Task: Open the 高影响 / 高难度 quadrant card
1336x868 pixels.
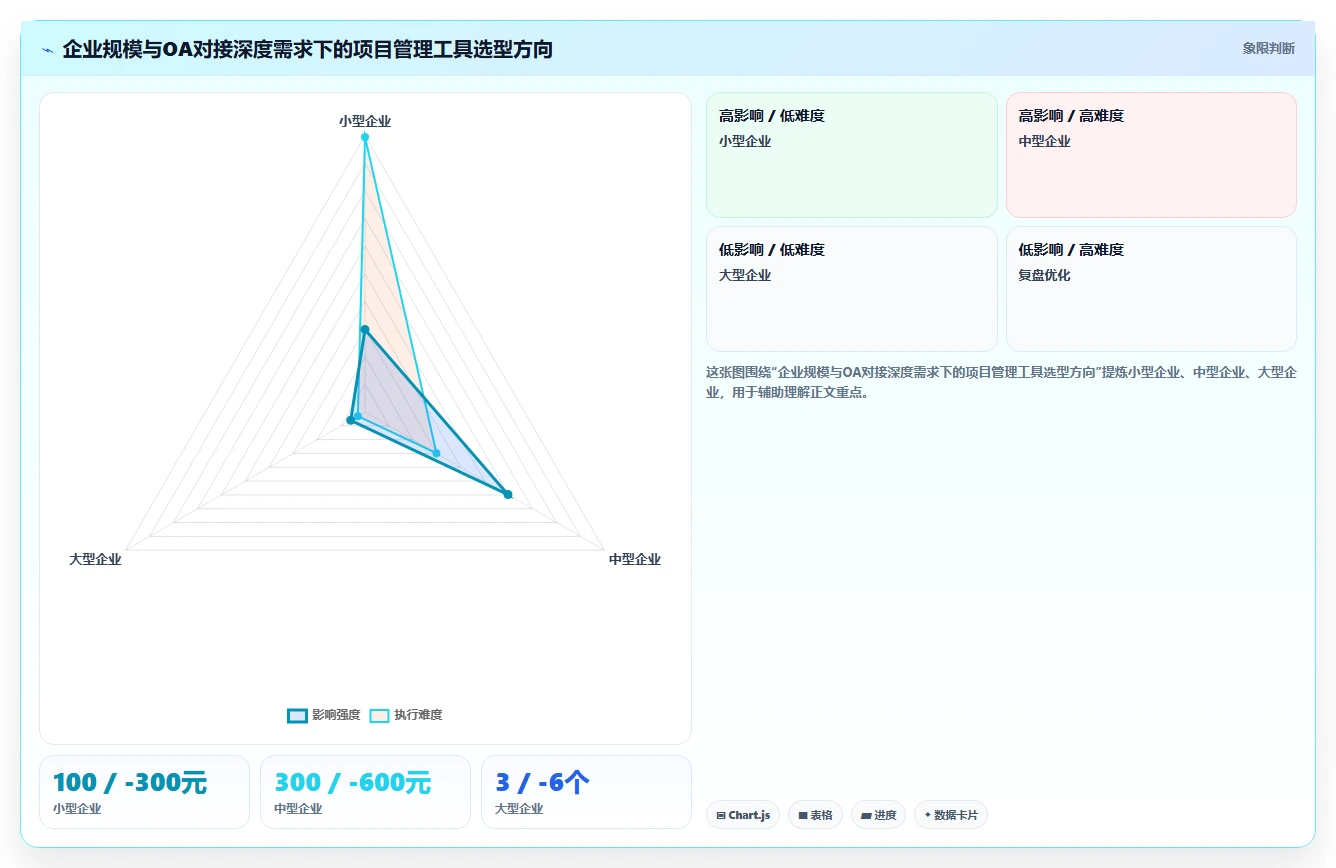Action: pyautogui.click(x=1151, y=155)
